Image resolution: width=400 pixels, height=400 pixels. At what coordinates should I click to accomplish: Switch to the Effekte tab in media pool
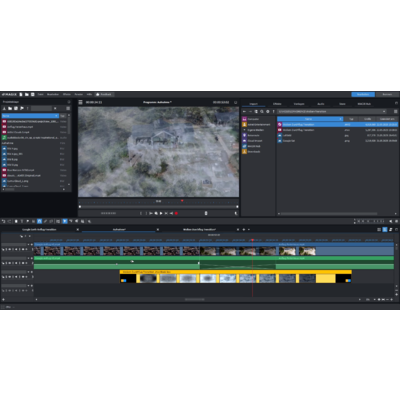[x=277, y=104]
